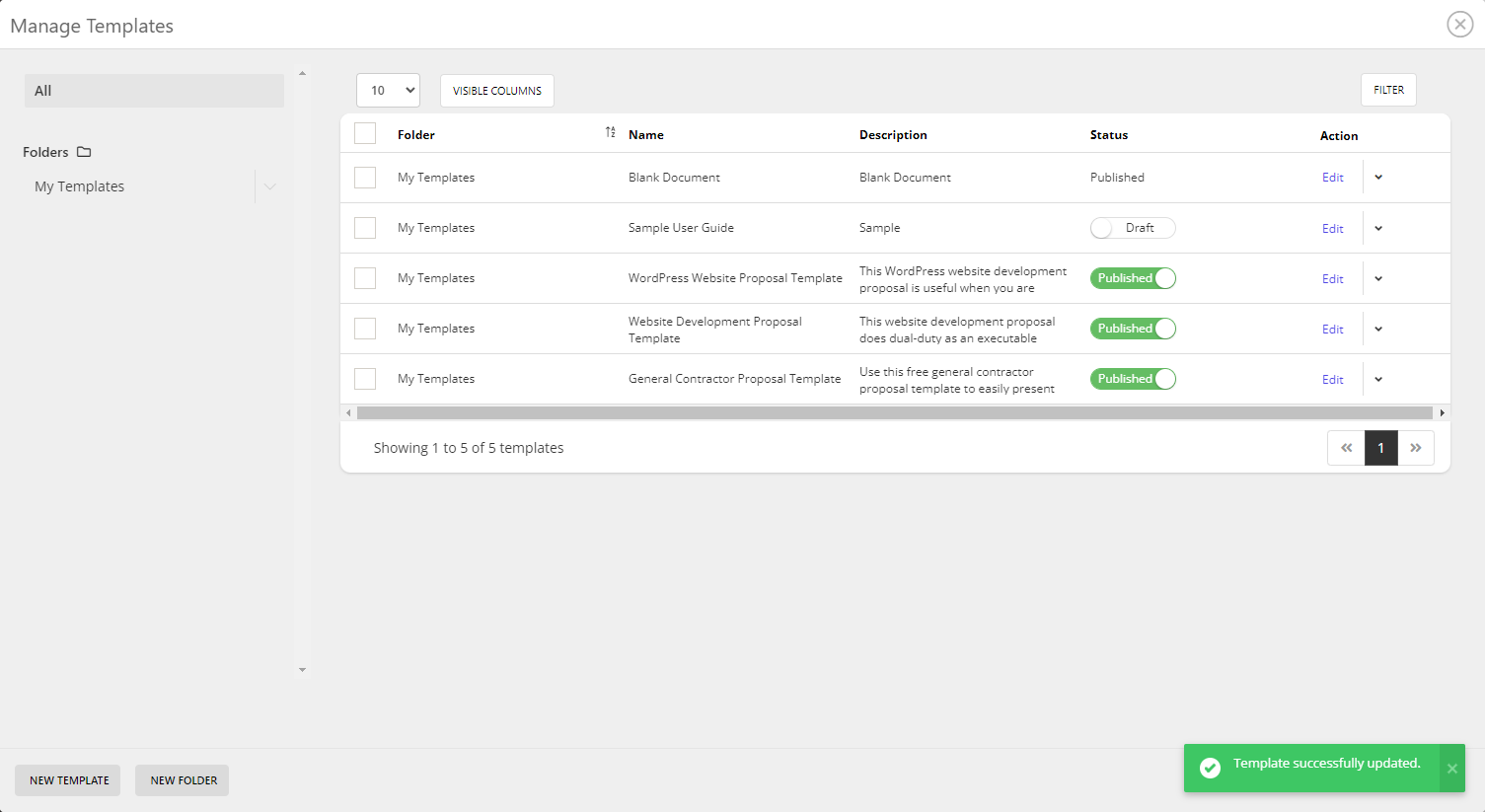This screenshot has width=1485, height=812.
Task: Select the All filter in the sidebar
Action: tap(154, 90)
